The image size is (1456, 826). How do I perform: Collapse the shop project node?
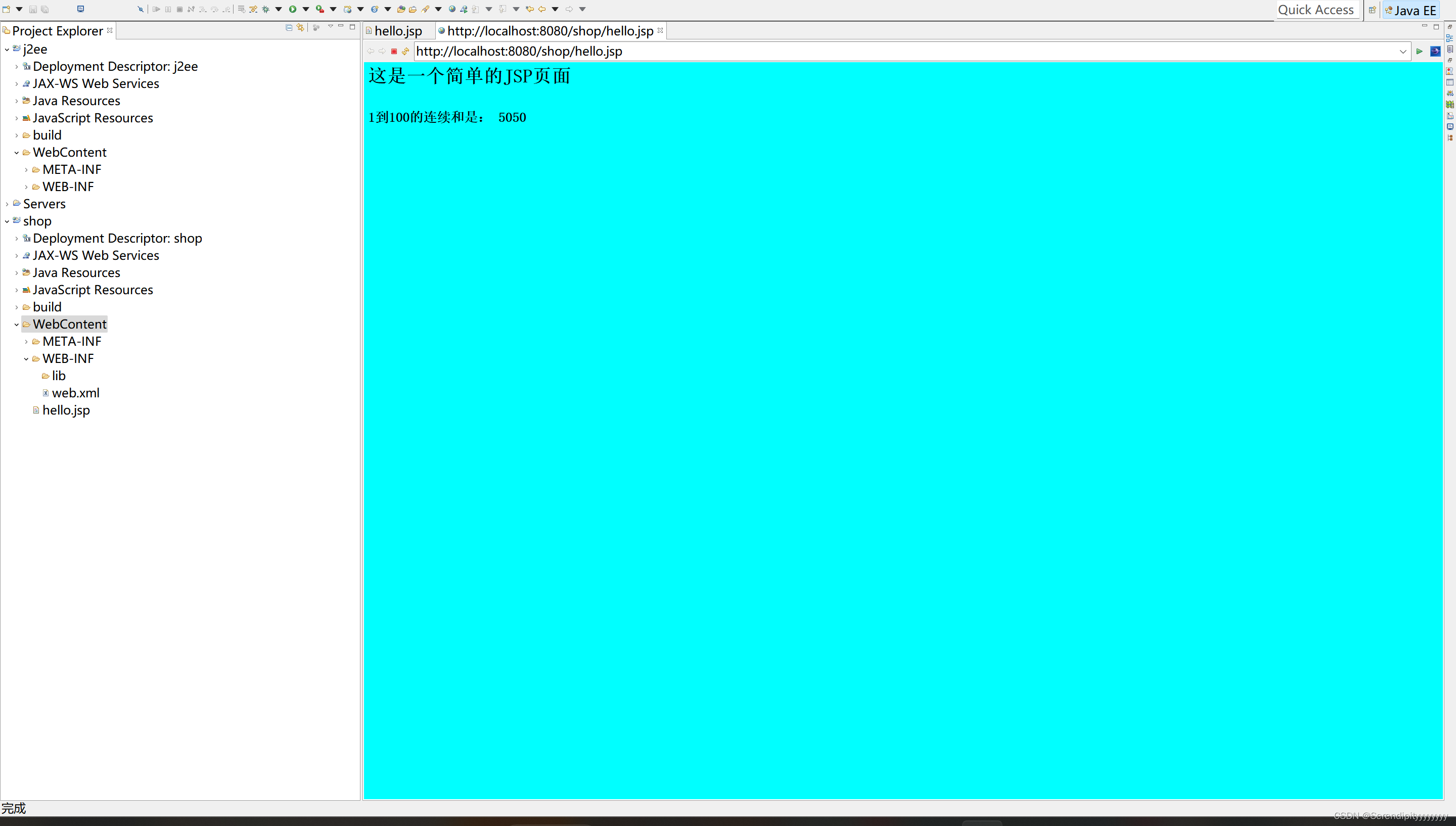[7, 221]
